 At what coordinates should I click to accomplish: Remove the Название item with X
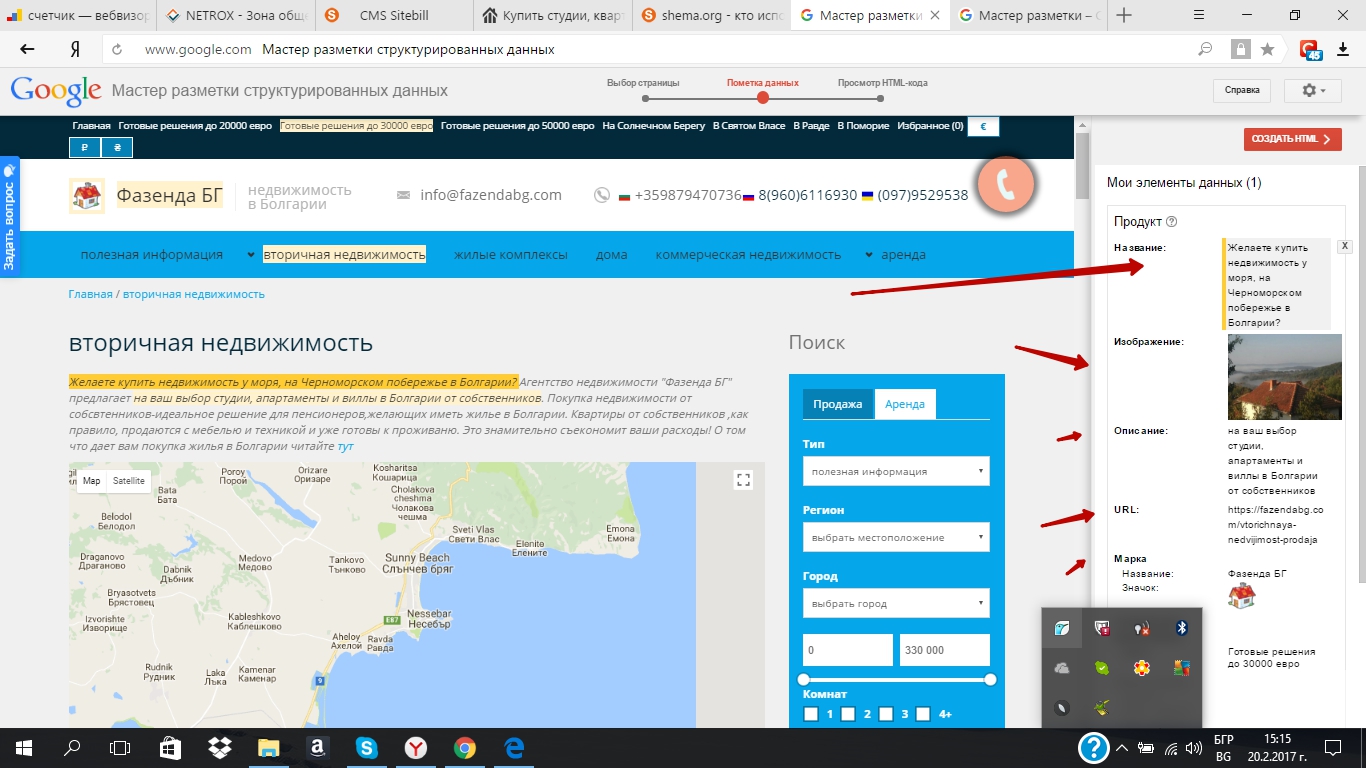(x=1345, y=246)
